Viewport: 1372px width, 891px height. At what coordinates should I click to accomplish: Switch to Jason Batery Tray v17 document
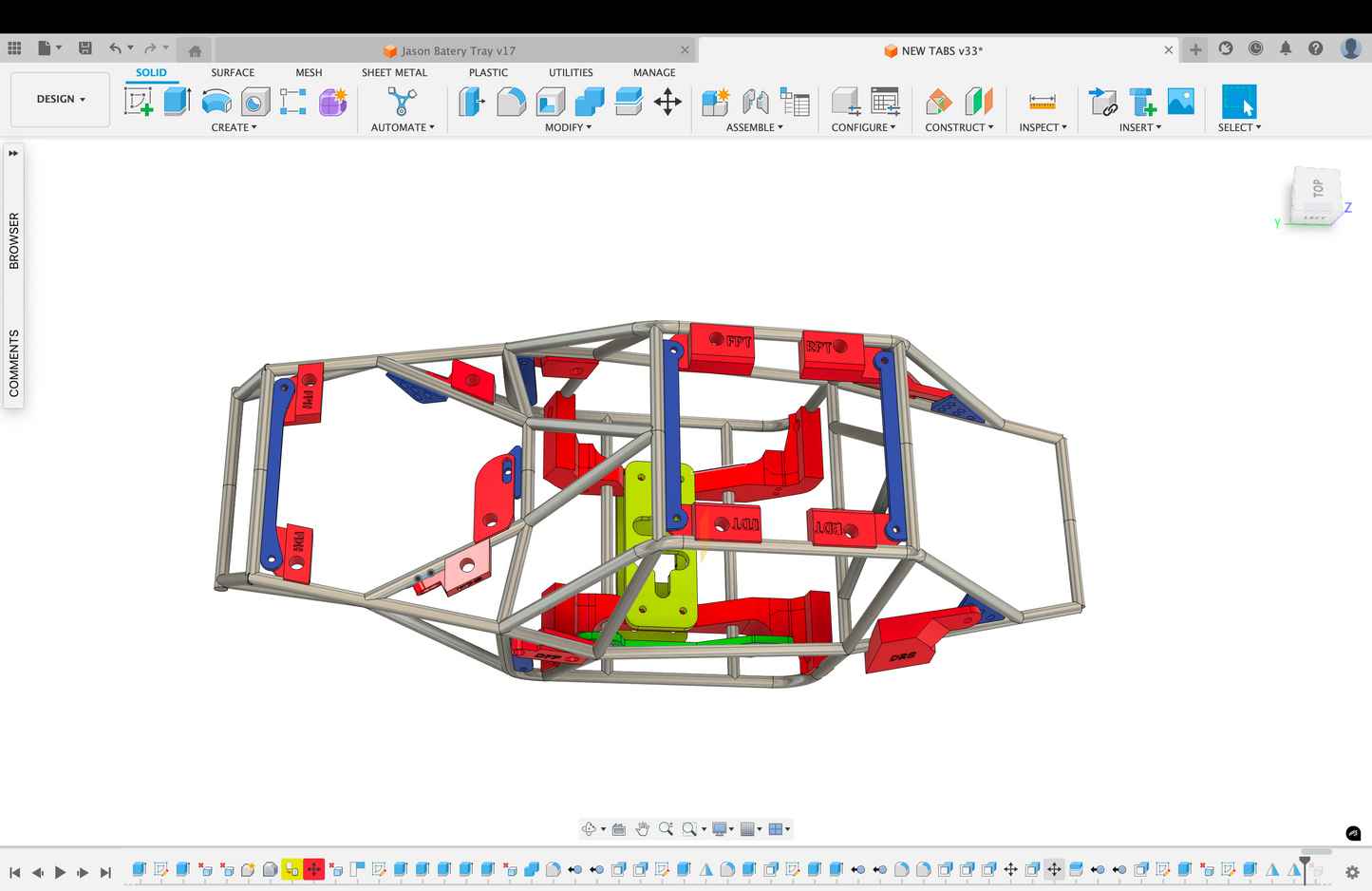coord(458,50)
